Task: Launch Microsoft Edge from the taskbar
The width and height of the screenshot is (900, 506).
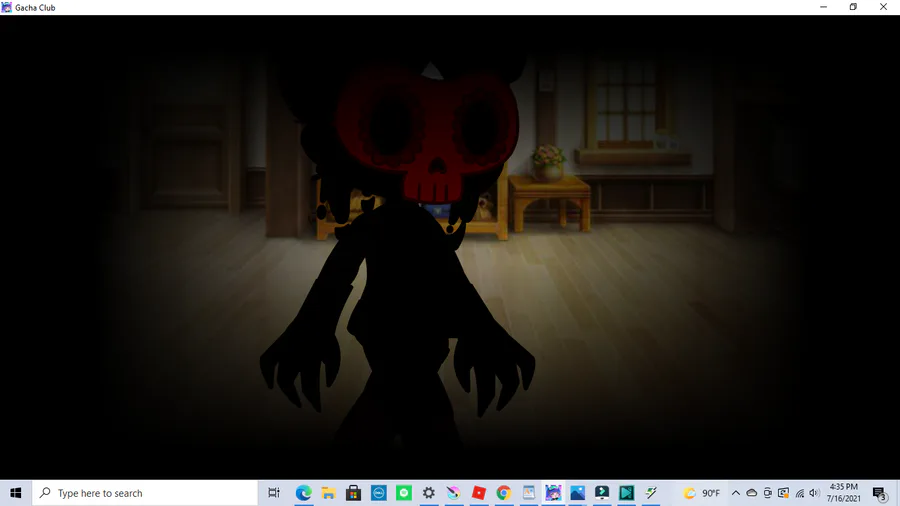Action: click(x=304, y=493)
